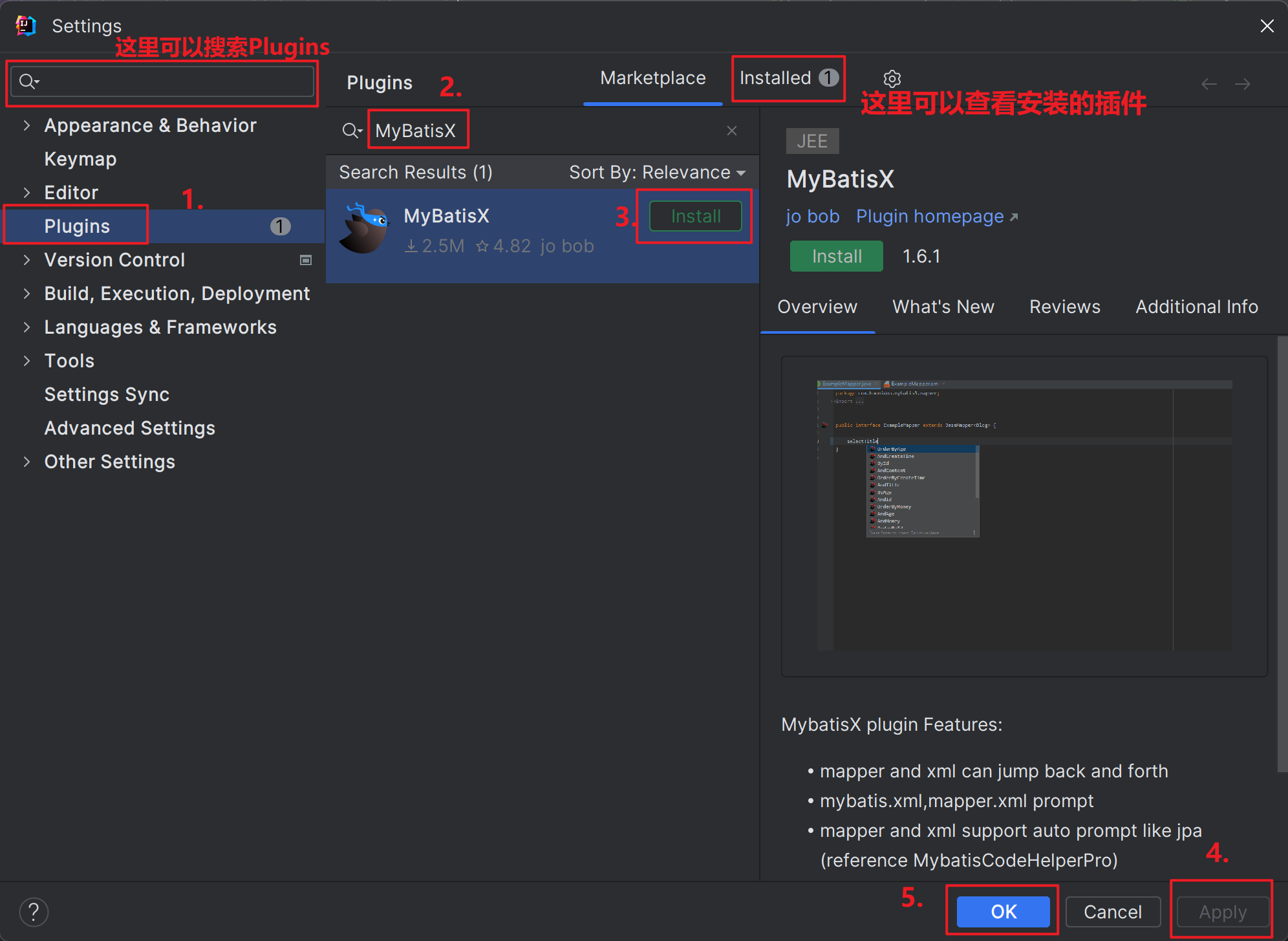Click the MyBatisX screenshot preview thumbnail
Screen dimensions: 1288x941
[1024, 515]
